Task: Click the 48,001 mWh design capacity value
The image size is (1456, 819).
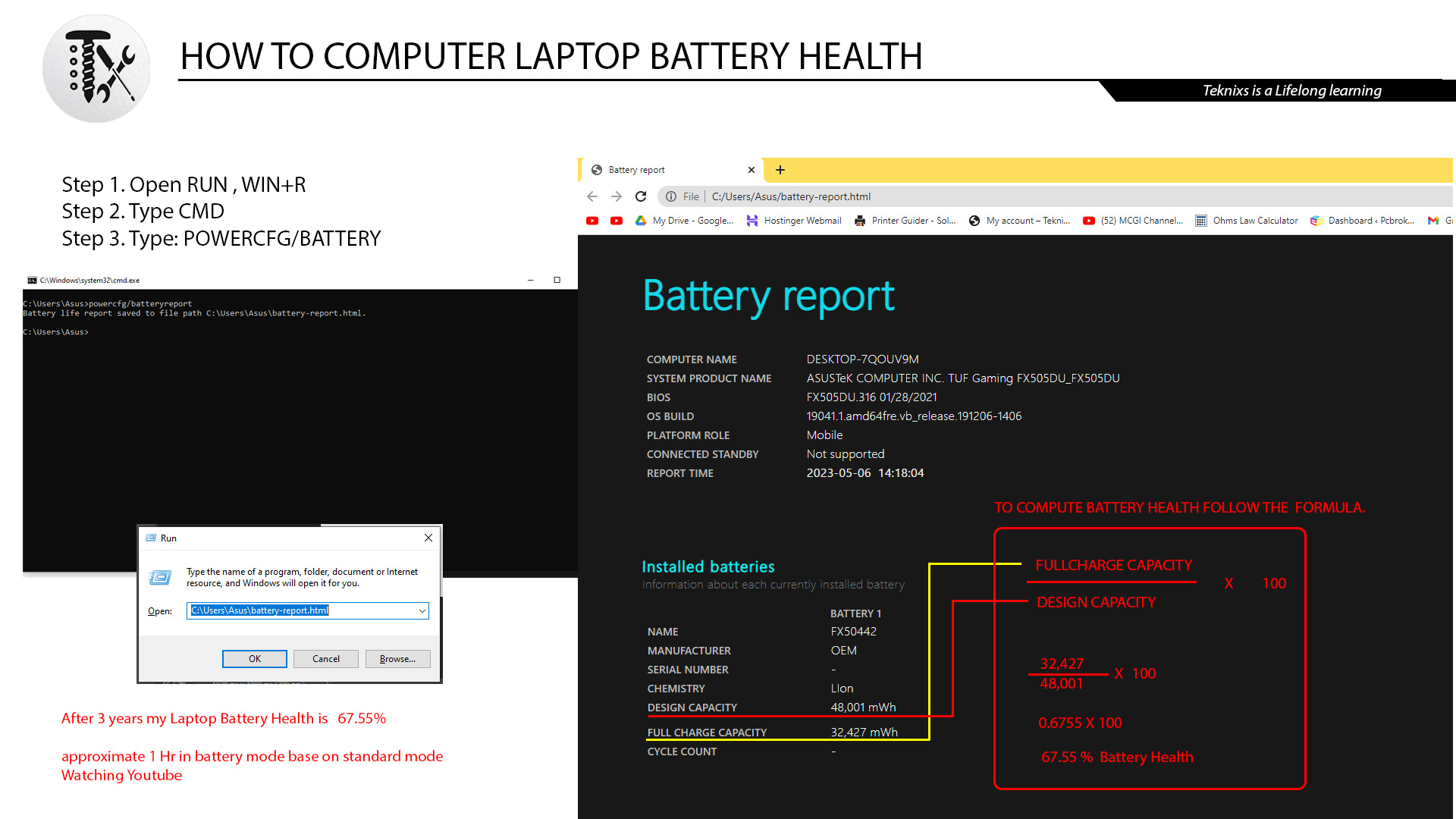Action: tap(863, 708)
